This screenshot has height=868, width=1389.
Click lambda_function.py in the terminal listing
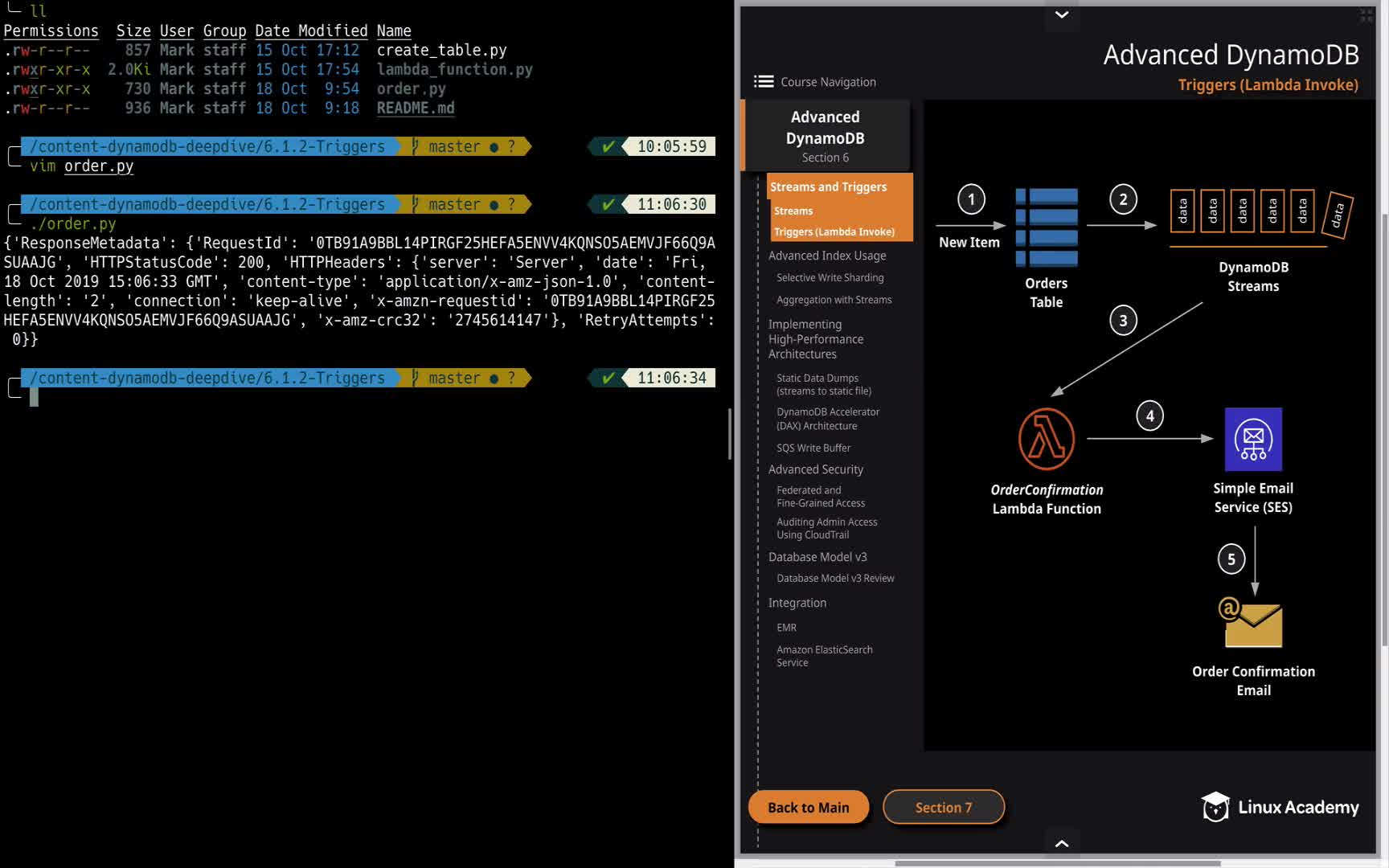pos(454,69)
